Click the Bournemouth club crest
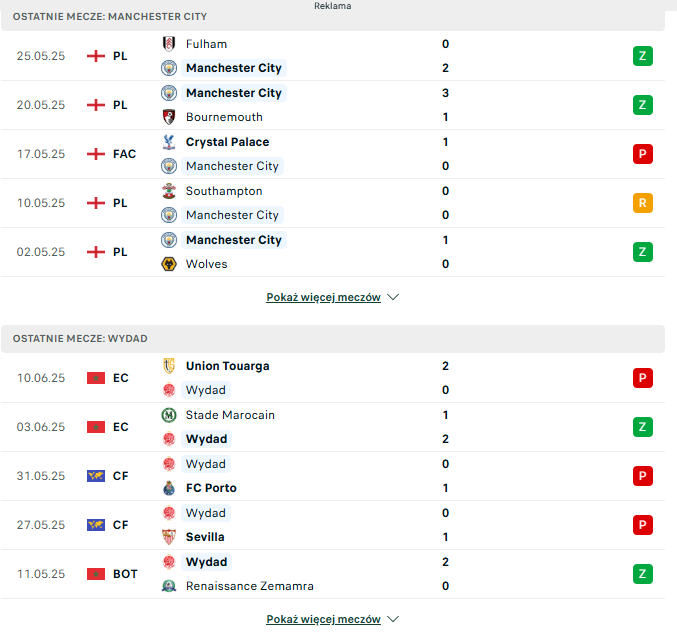The width and height of the screenshot is (677, 641). [169, 117]
